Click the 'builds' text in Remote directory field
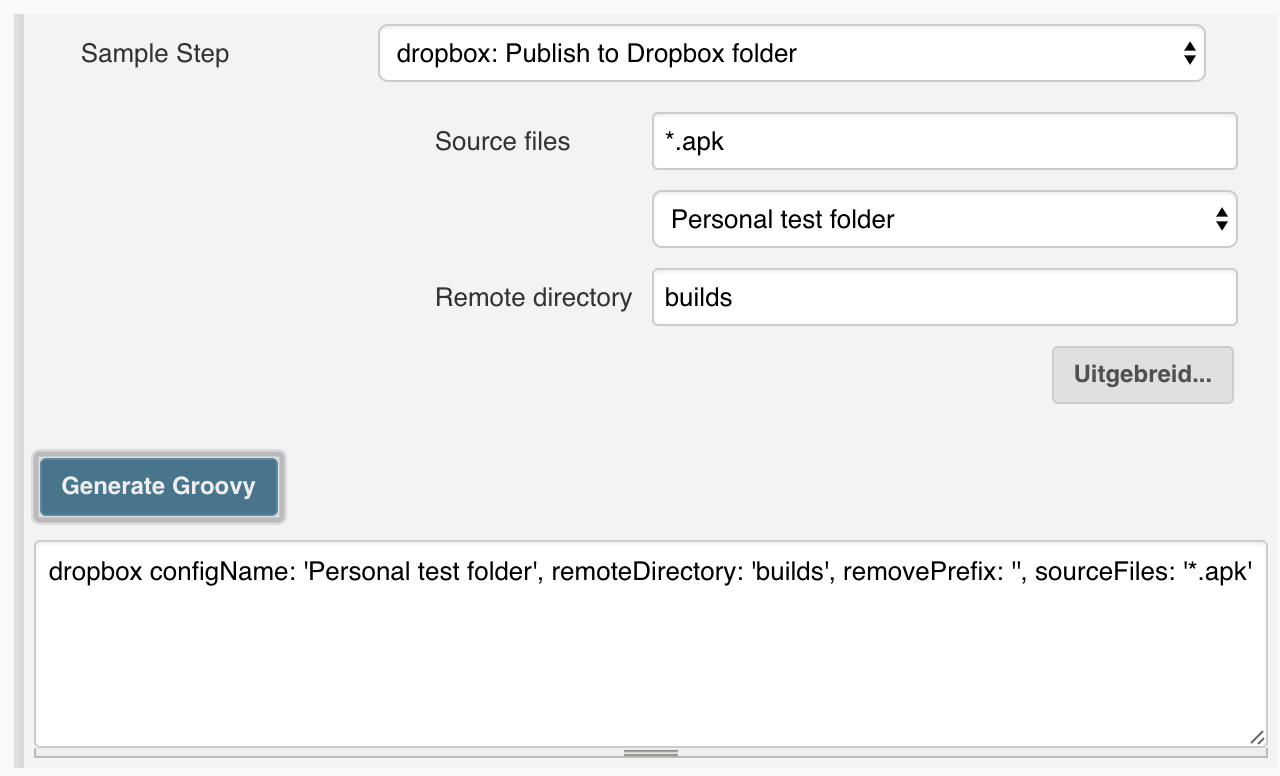The width and height of the screenshot is (1280, 776). click(x=698, y=297)
